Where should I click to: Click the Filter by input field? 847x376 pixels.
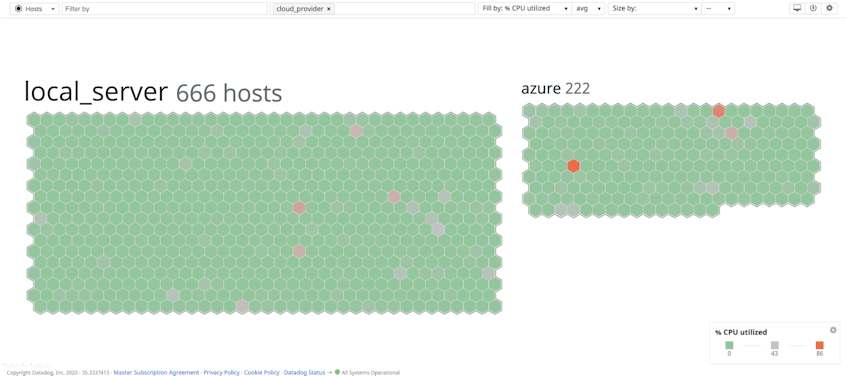(164, 9)
